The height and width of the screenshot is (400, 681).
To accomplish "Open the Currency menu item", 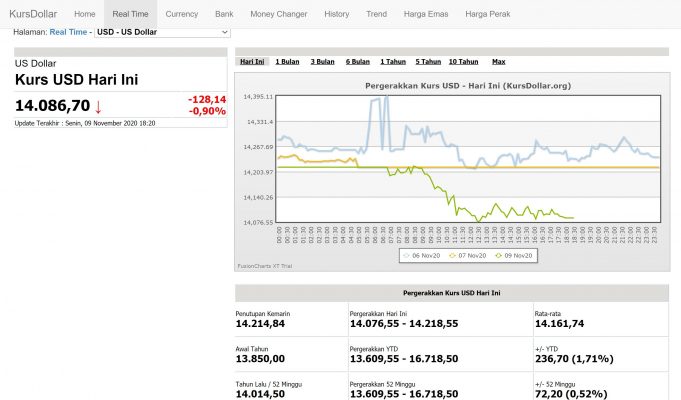I will point(181,14).
